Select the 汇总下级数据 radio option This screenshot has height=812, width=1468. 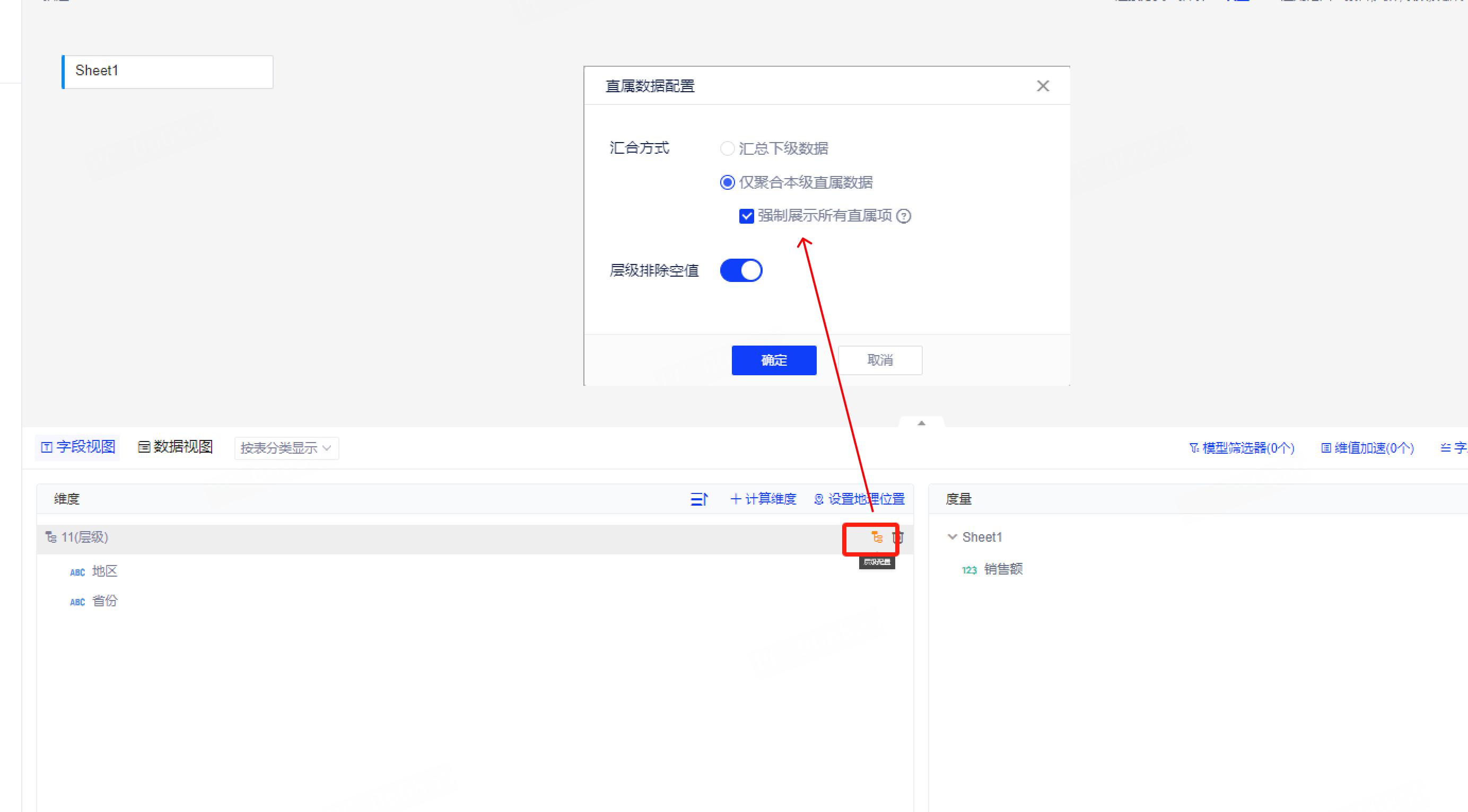click(x=727, y=148)
